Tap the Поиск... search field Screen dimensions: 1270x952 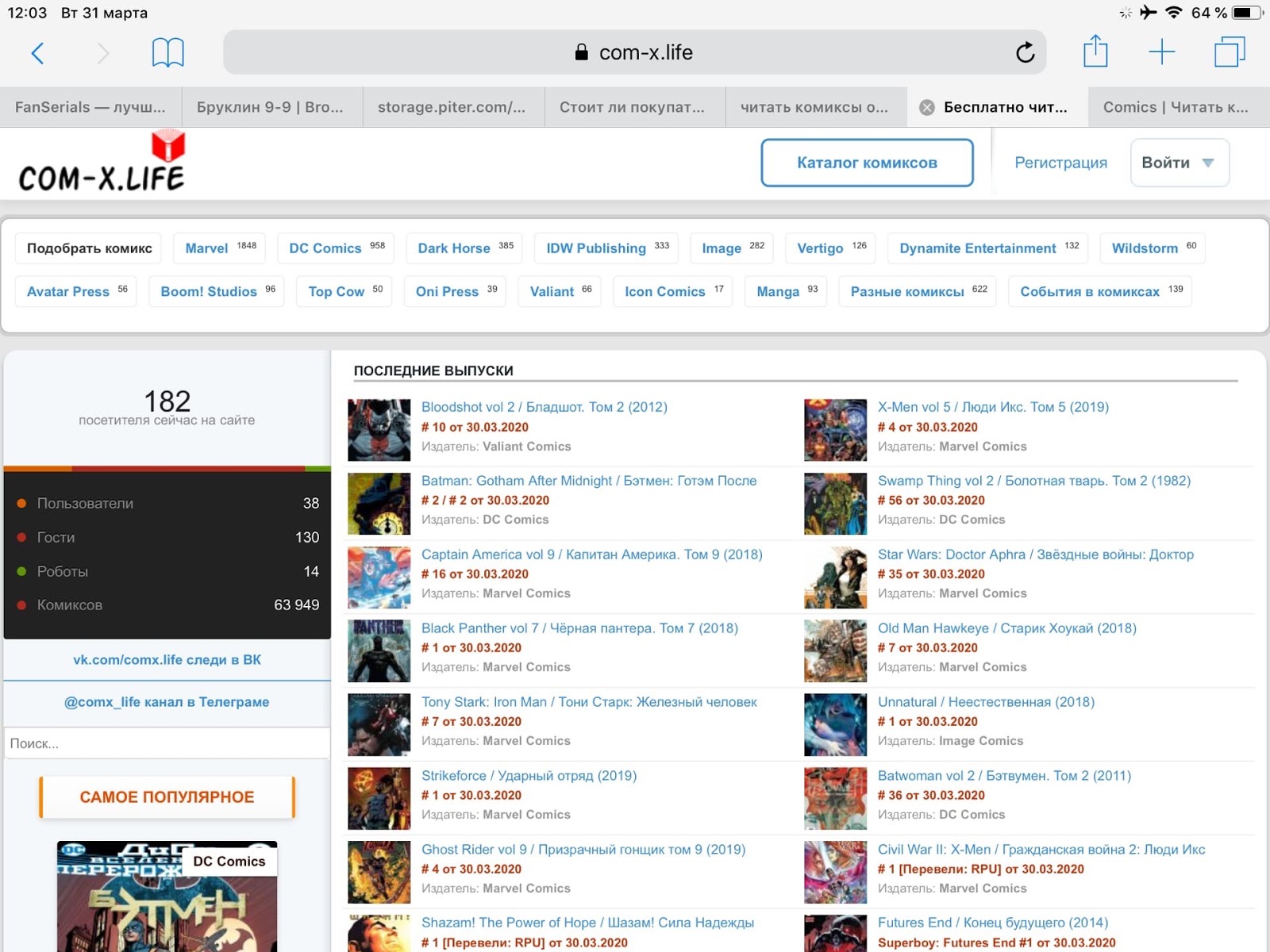pyautogui.click(x=167, y=743)
